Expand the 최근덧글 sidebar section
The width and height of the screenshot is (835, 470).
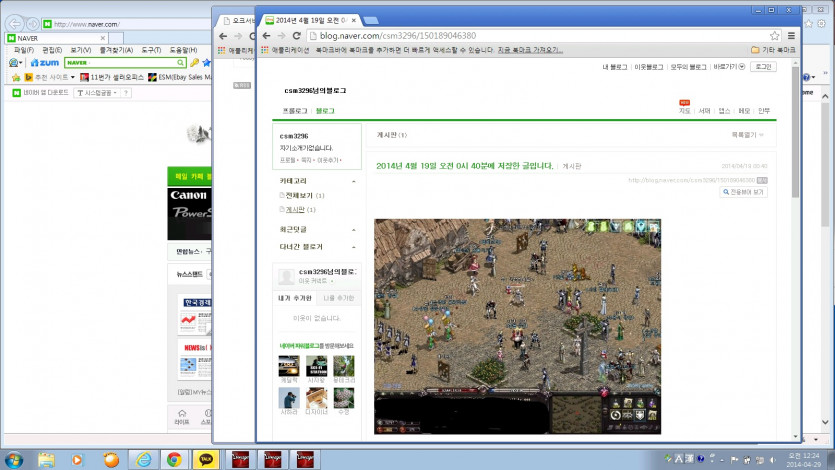tap(354, 229)
